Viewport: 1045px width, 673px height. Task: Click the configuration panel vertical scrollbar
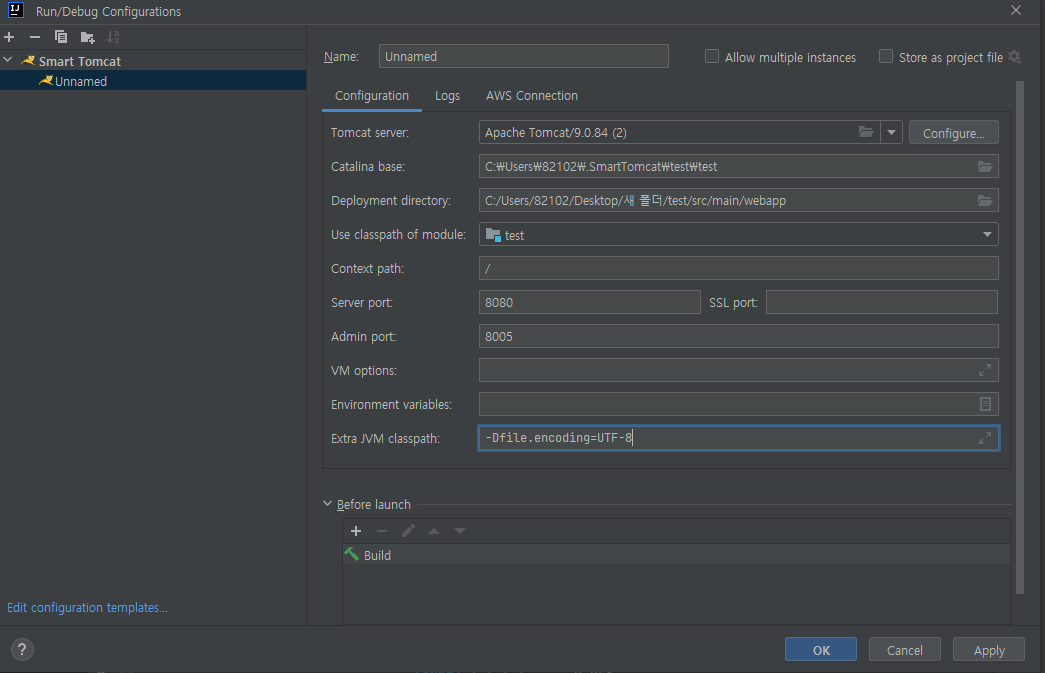[x=1020, y=337]
